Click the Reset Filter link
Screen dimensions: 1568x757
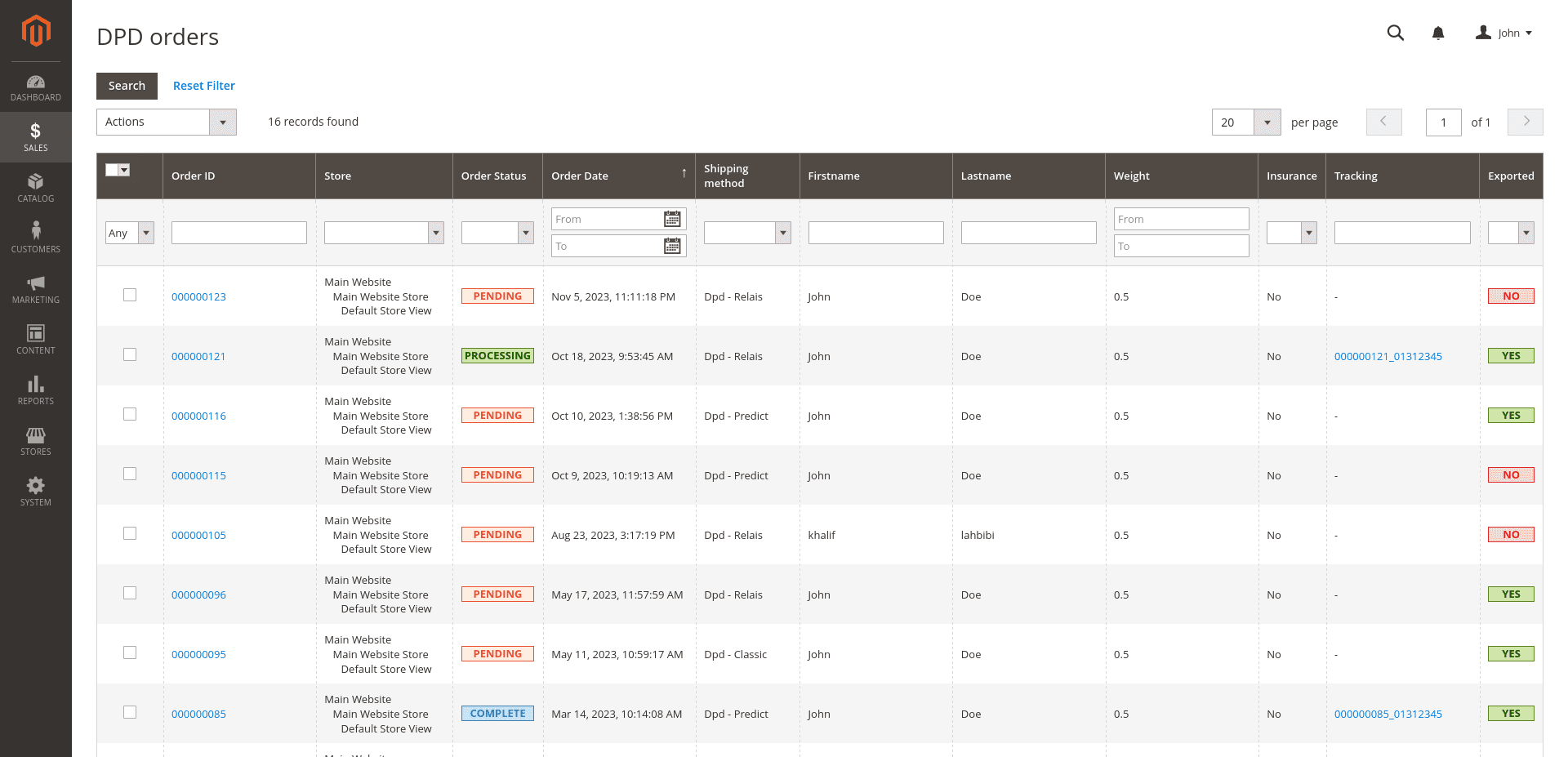pyautogui.click(x=203, y=85)
